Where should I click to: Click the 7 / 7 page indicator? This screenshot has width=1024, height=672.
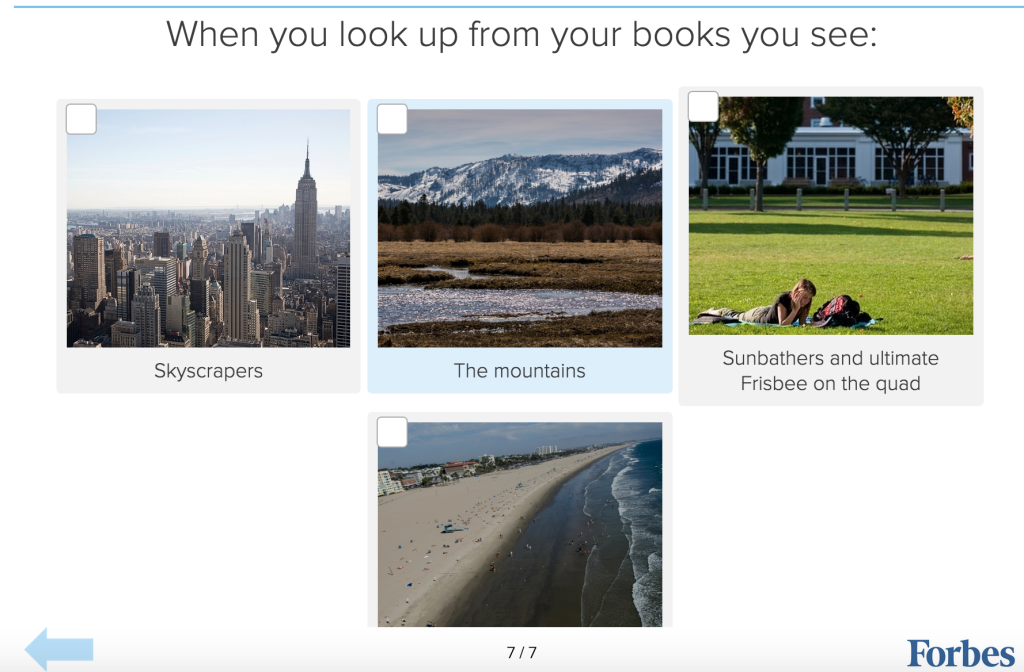pyautogui.click(x=521, y=652)
